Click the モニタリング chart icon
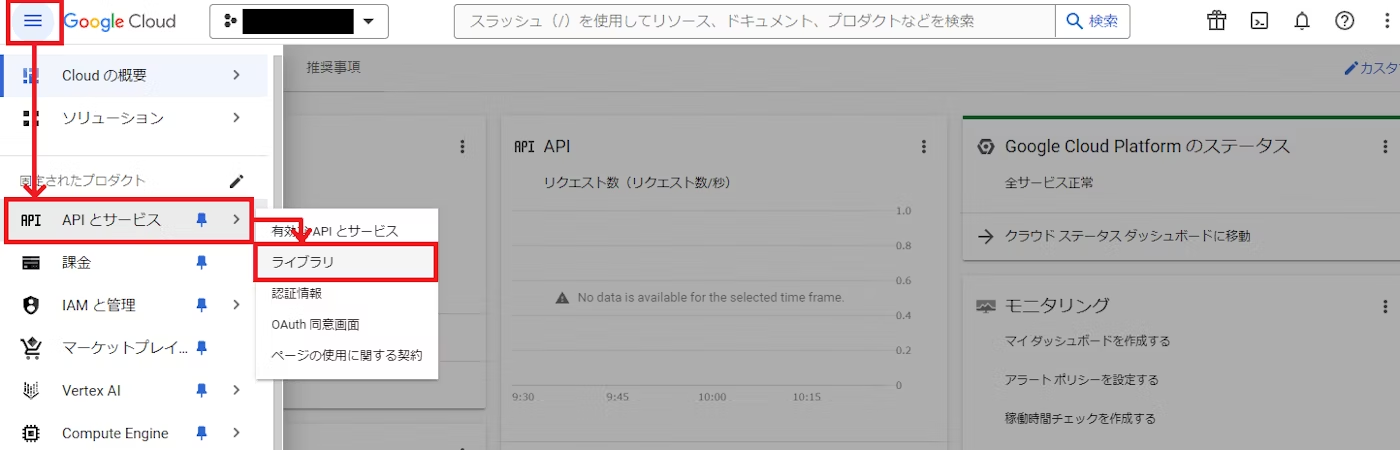Viewport: 1400px width, 450px height. click(x=985, y=305)
